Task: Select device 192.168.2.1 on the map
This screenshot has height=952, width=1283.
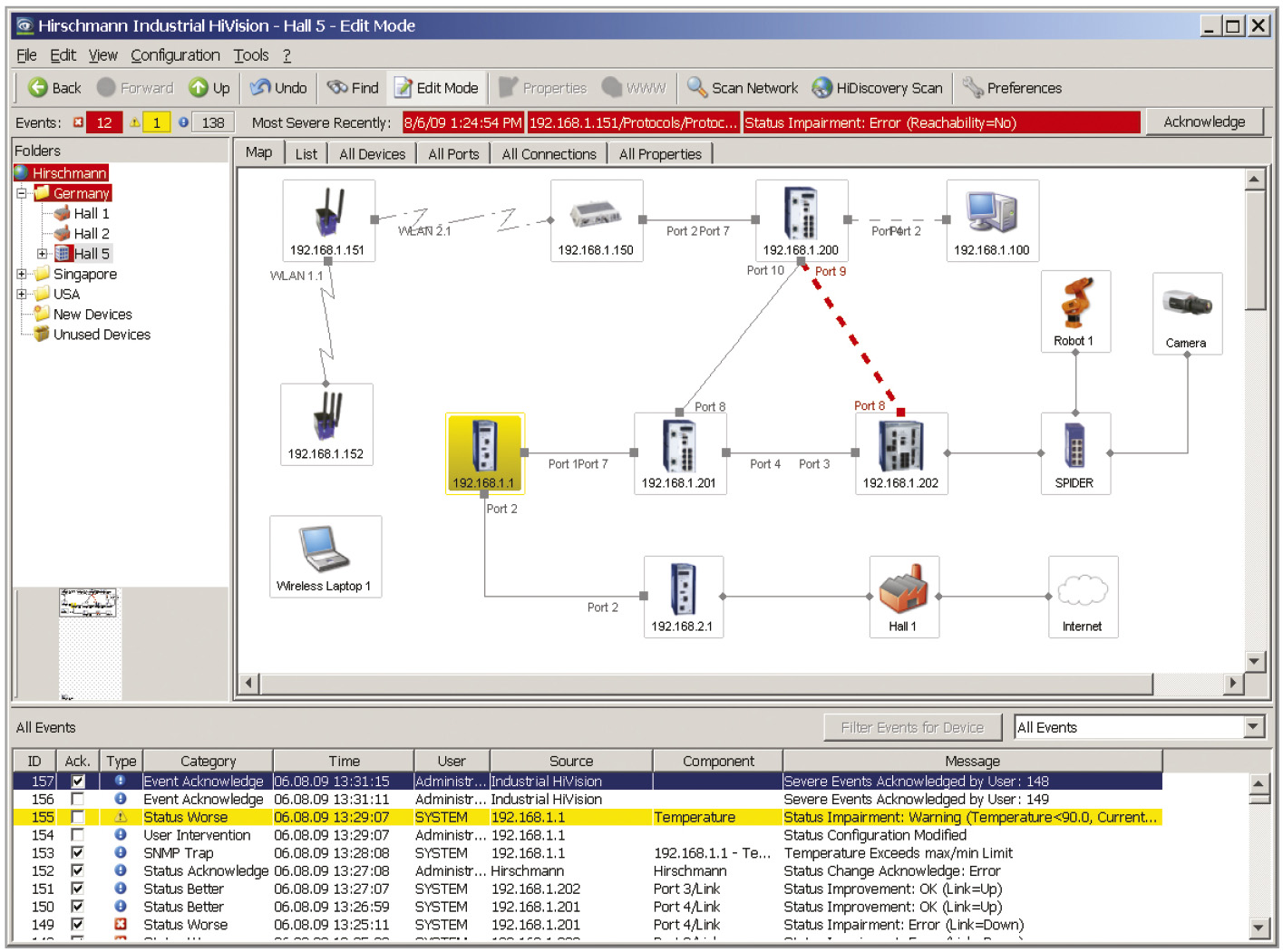Action: 683,597
